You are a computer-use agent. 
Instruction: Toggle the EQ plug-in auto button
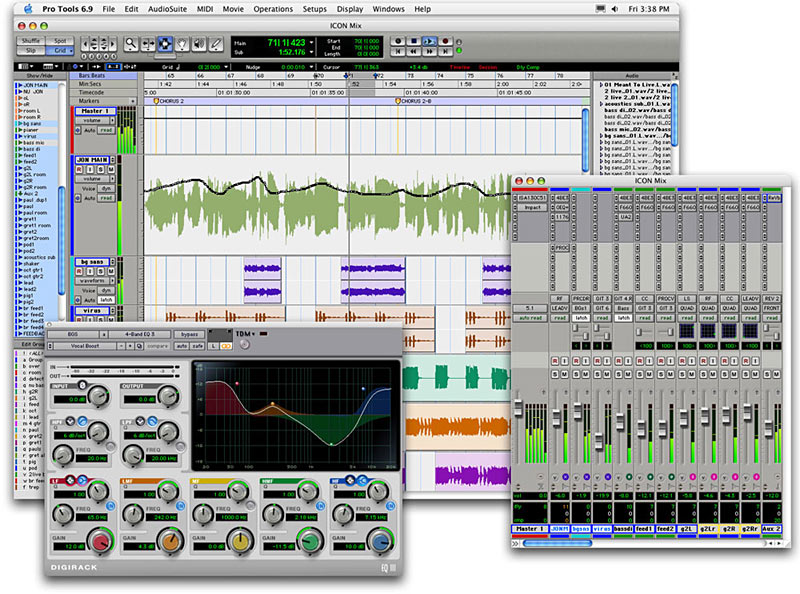point(182,346)
